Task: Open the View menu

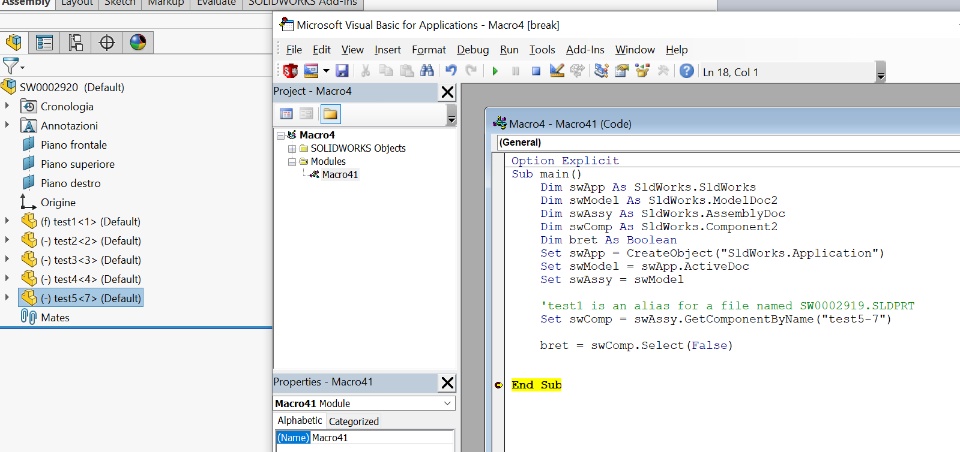Action: (x=353, y=50)
